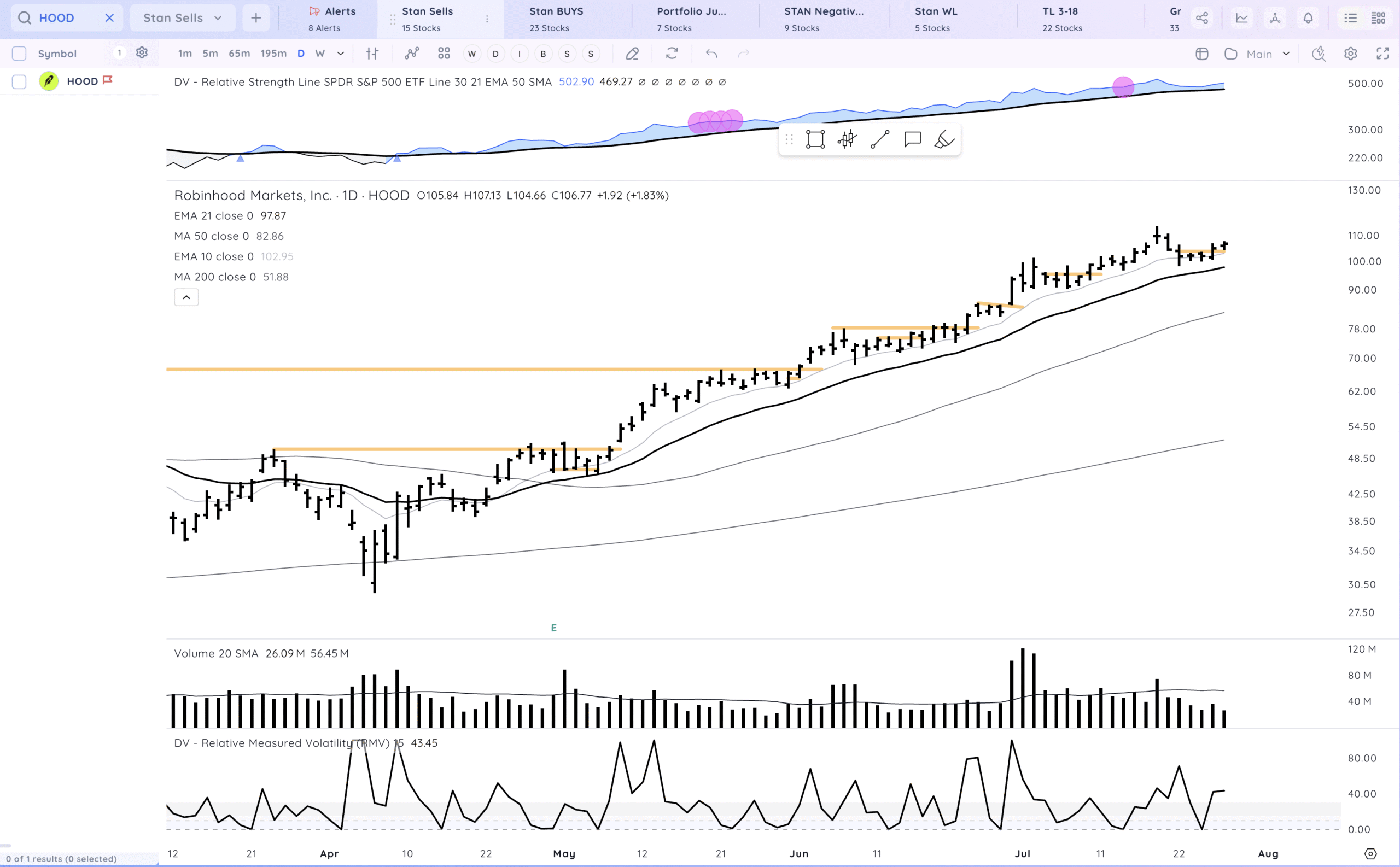This screenshot has width=1400, height=867.
Task: Select the trend line drawing tool
Action: point(879,139)
